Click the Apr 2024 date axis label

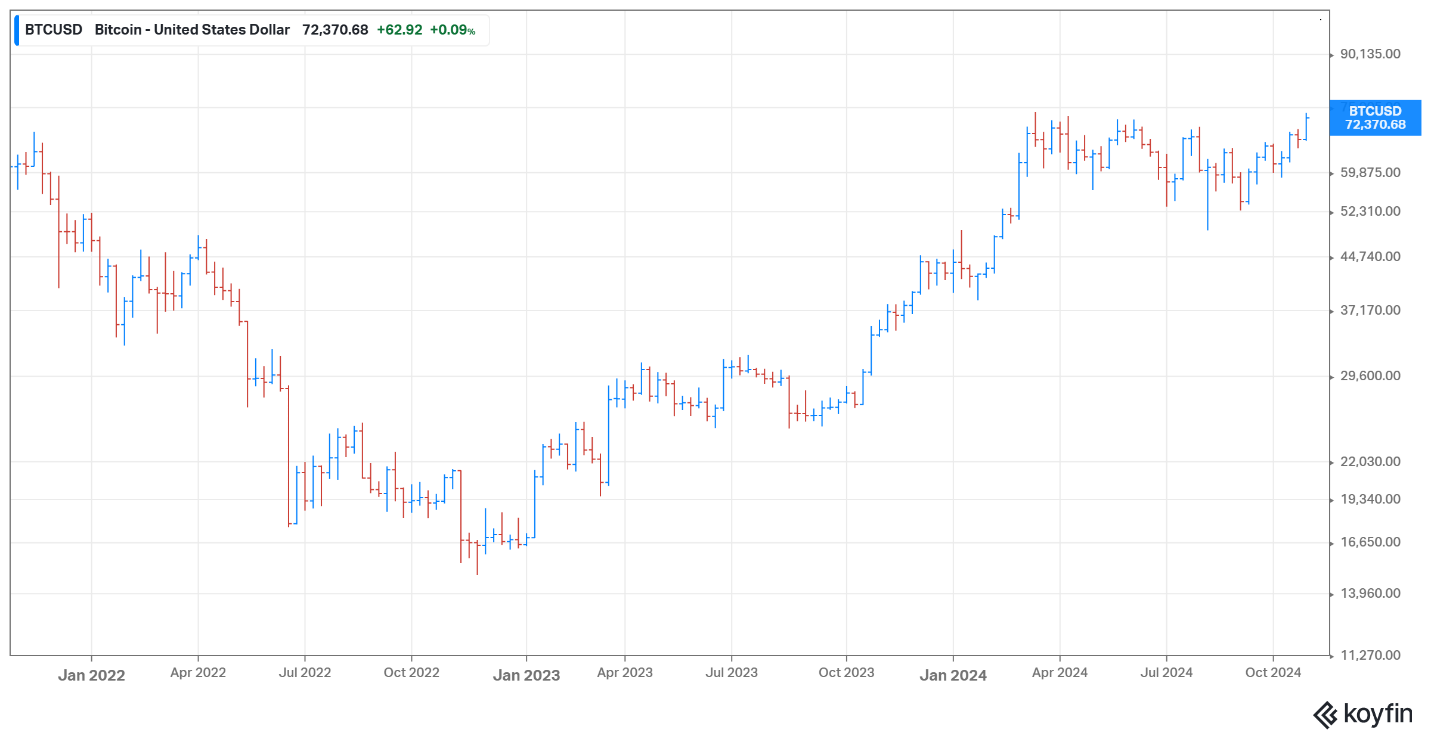1059,673
